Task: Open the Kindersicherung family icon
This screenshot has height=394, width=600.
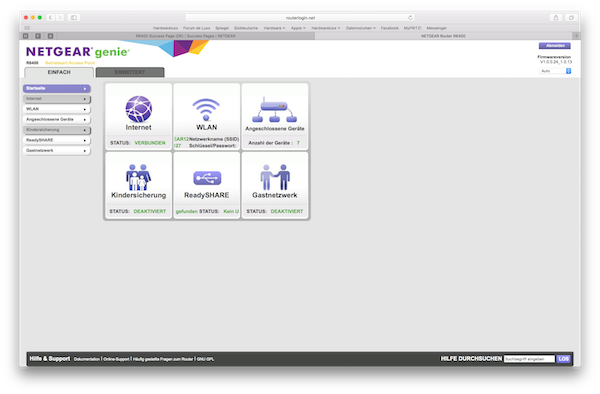Action: [x=138, y=177]
